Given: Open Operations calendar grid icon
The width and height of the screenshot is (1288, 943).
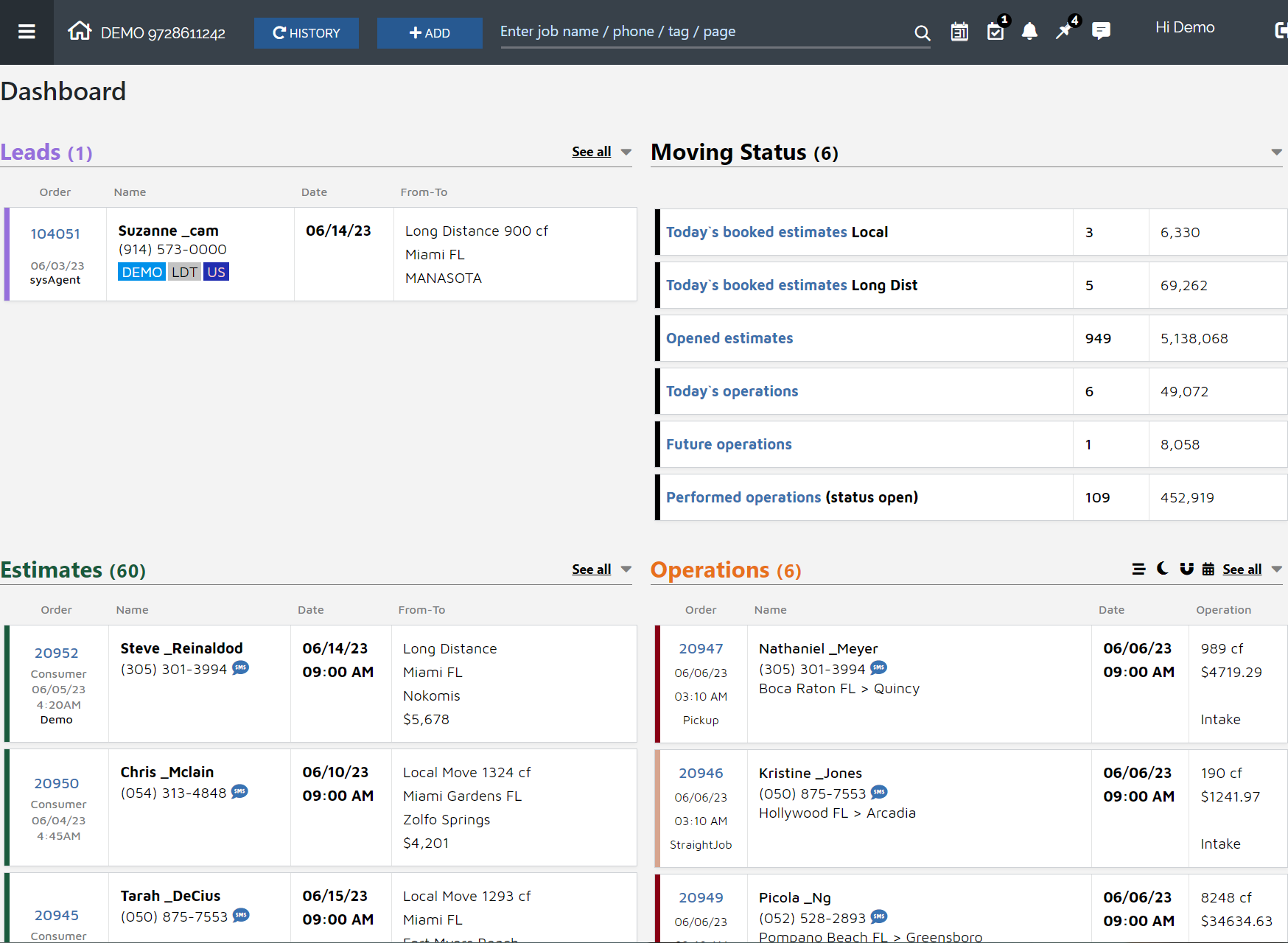Looking at the screenshot, I should click(1208, 569).
